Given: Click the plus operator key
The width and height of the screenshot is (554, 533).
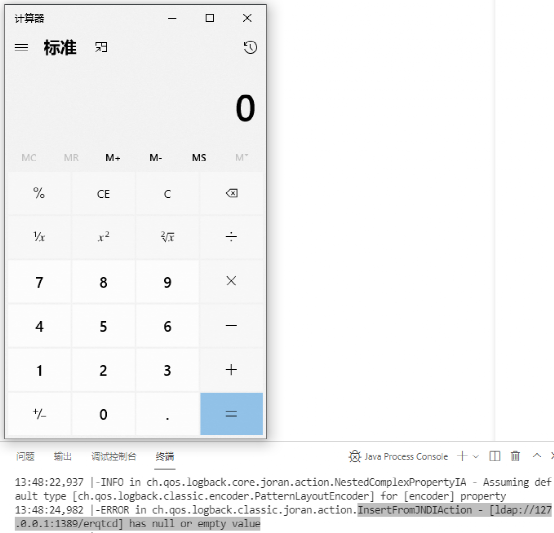Looking at the screenshot, I should 231,370.
